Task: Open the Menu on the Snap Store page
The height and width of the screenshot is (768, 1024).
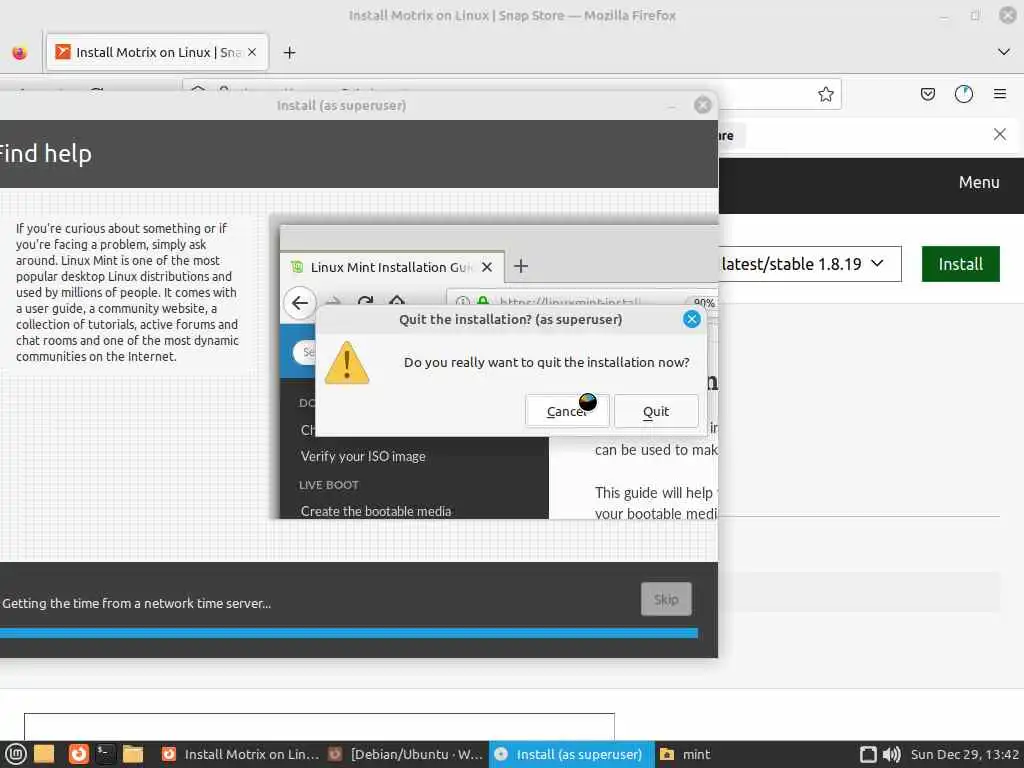Action: click(978, 182)
